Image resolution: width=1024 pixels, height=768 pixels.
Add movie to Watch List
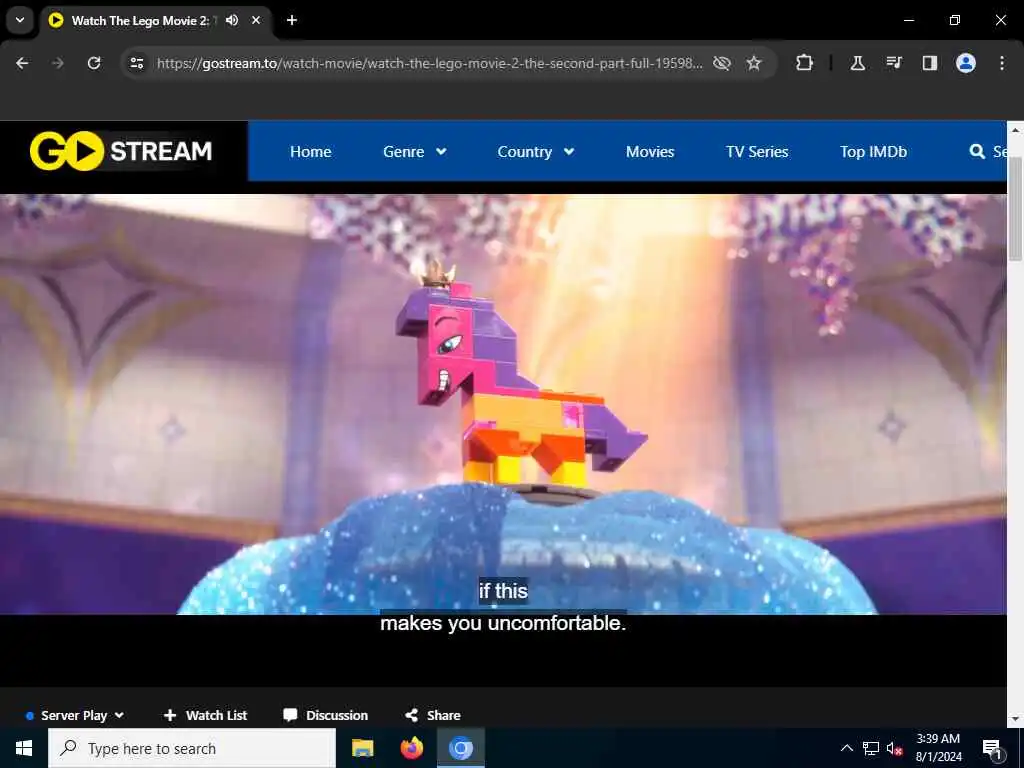pyautogui.click(x=205, y=715)
